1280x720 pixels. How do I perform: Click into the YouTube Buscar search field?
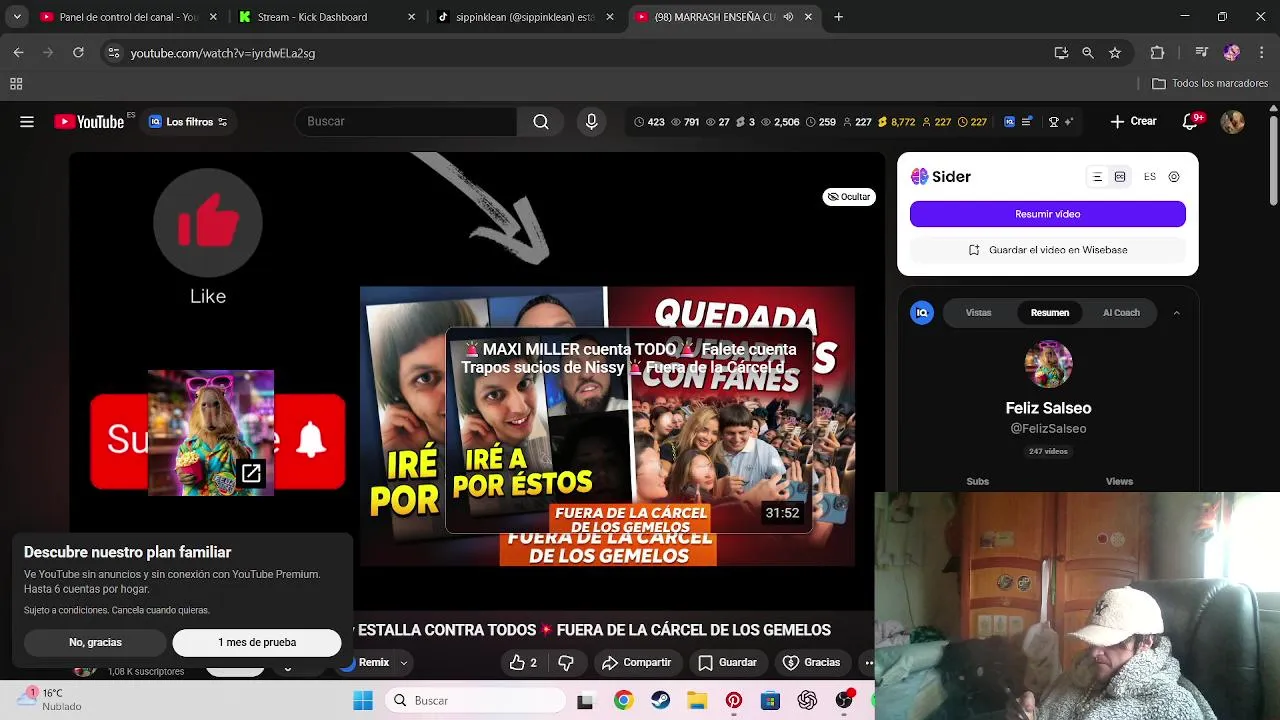click(x=406, y=121)
